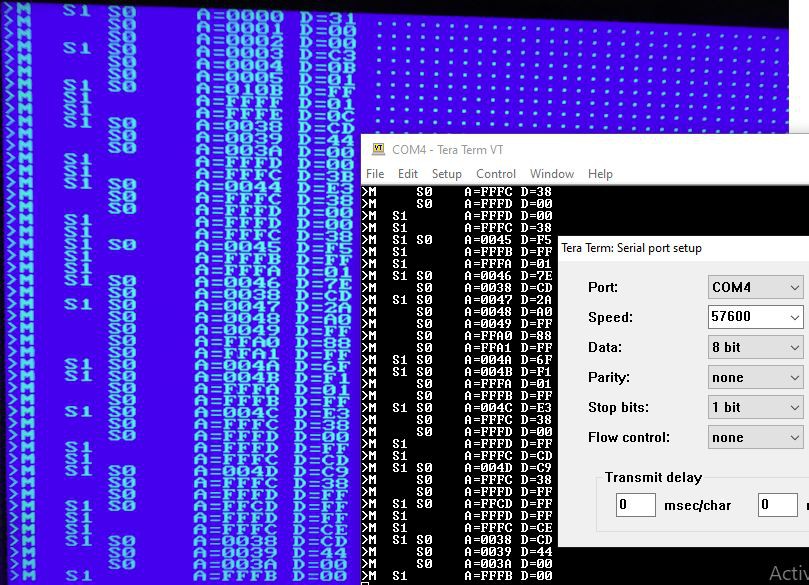The width and height of the screenshot is (809, 585).
Task: Click terminal line A=FFCD D=FF
Action: (457, 503)
